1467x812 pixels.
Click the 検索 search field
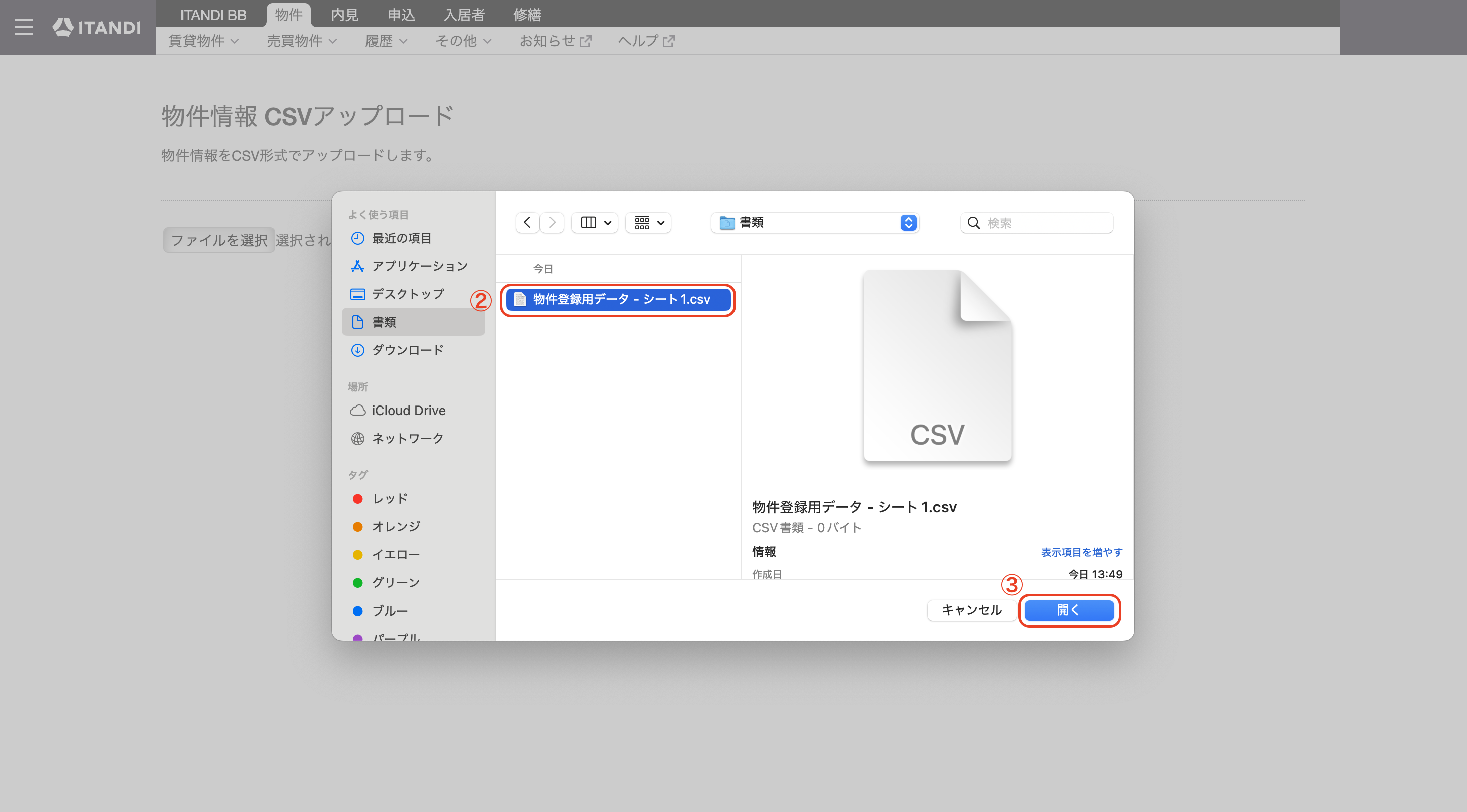[1036, 223]
